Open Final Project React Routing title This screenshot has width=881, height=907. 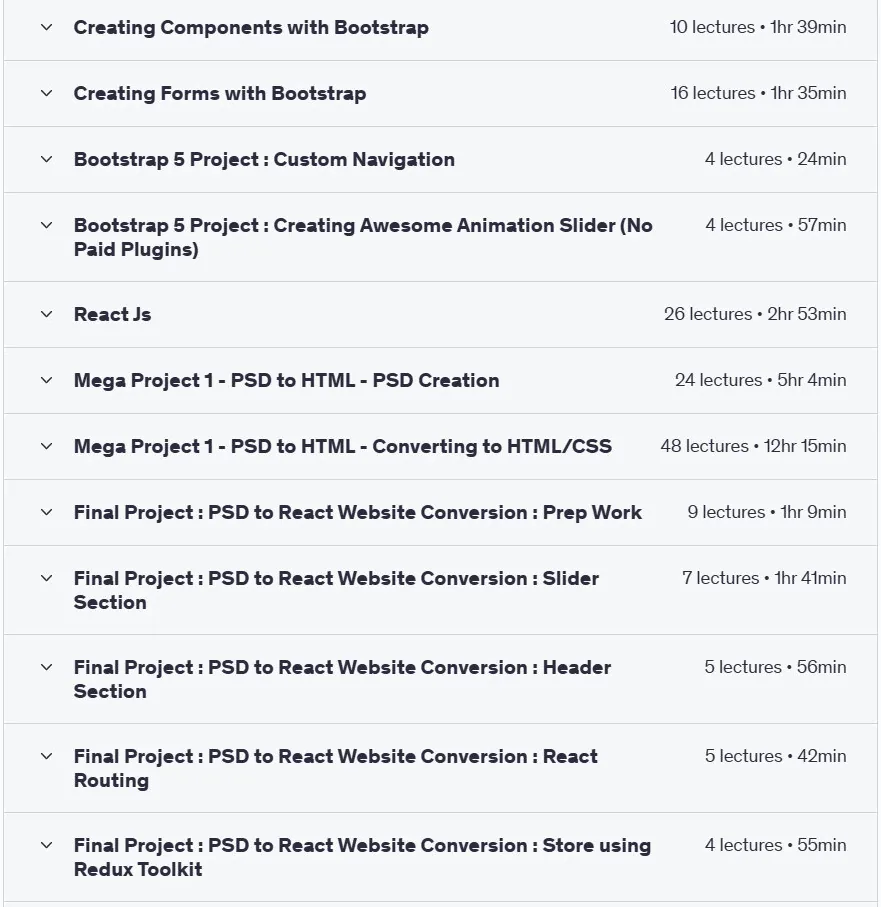click(336, 768)
